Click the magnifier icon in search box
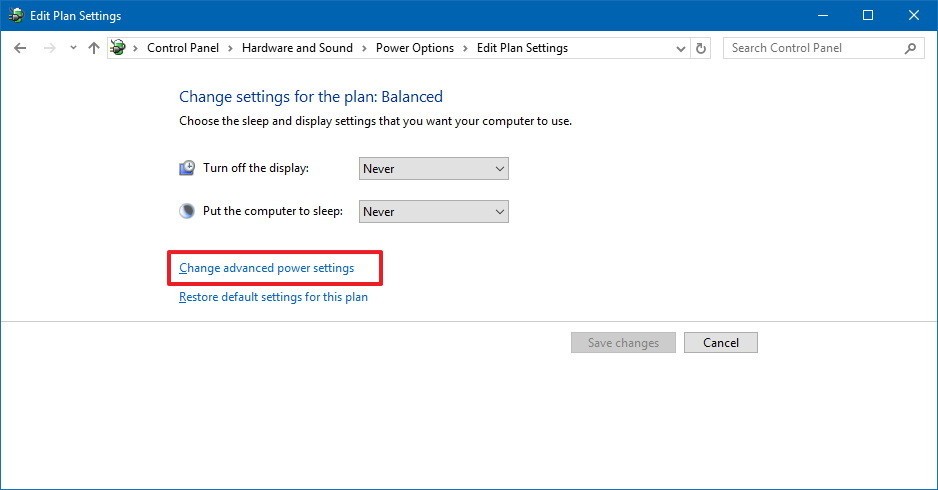The image size is (938, 490). click(x=910, y=48)
